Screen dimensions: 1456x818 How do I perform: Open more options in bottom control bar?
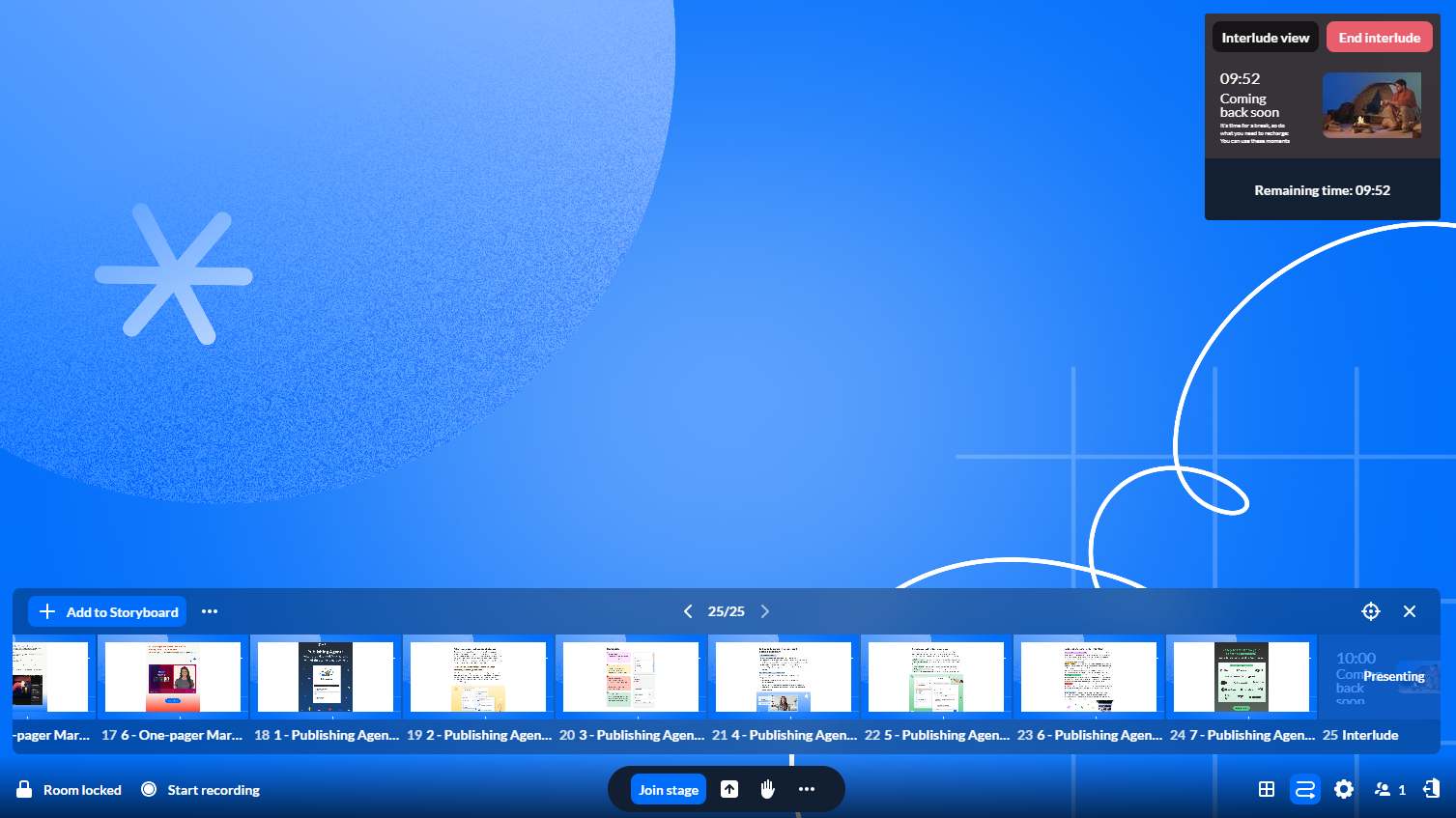click(807, 790)
